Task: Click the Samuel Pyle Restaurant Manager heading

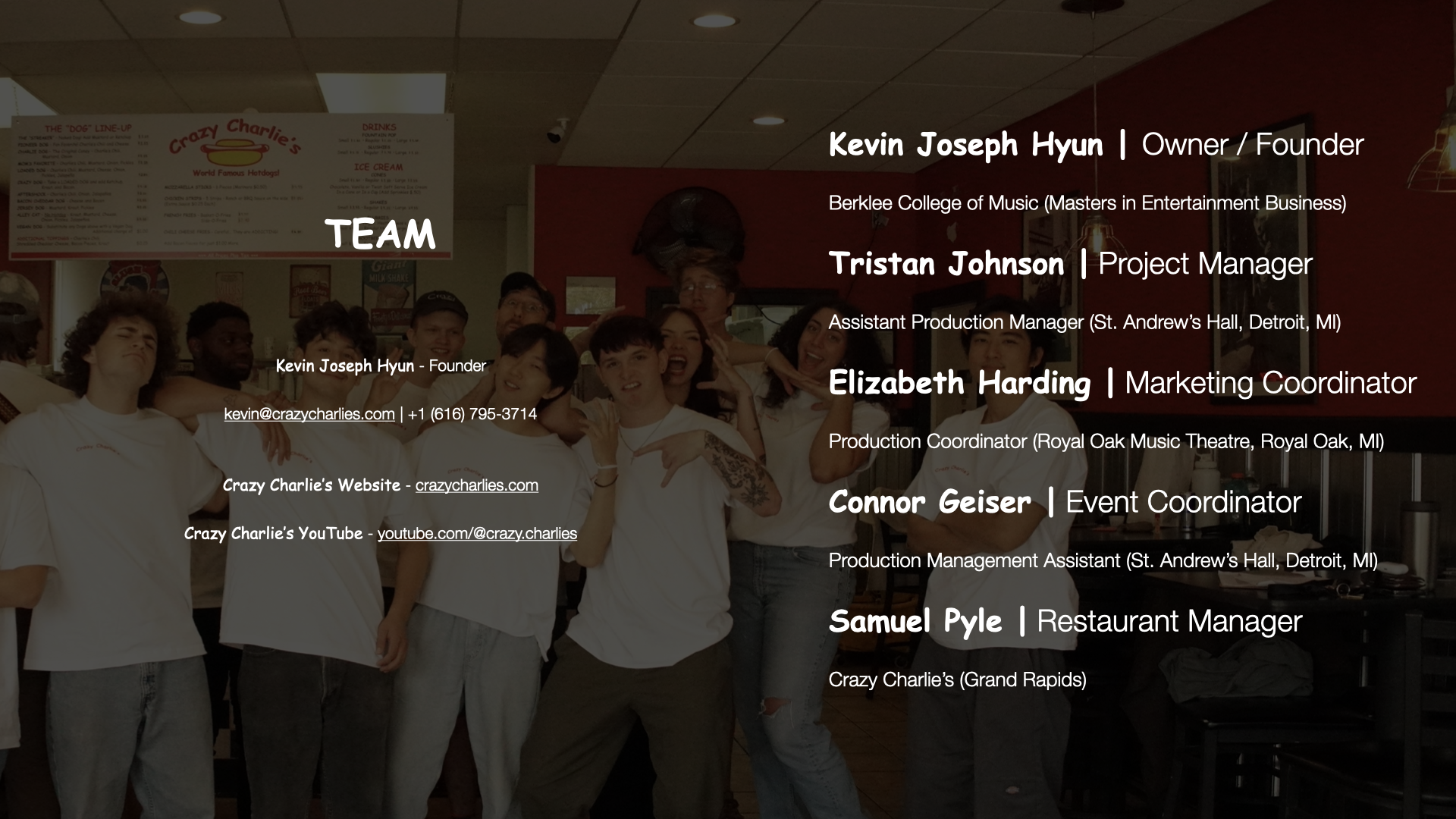Action: pos(1065,621)
